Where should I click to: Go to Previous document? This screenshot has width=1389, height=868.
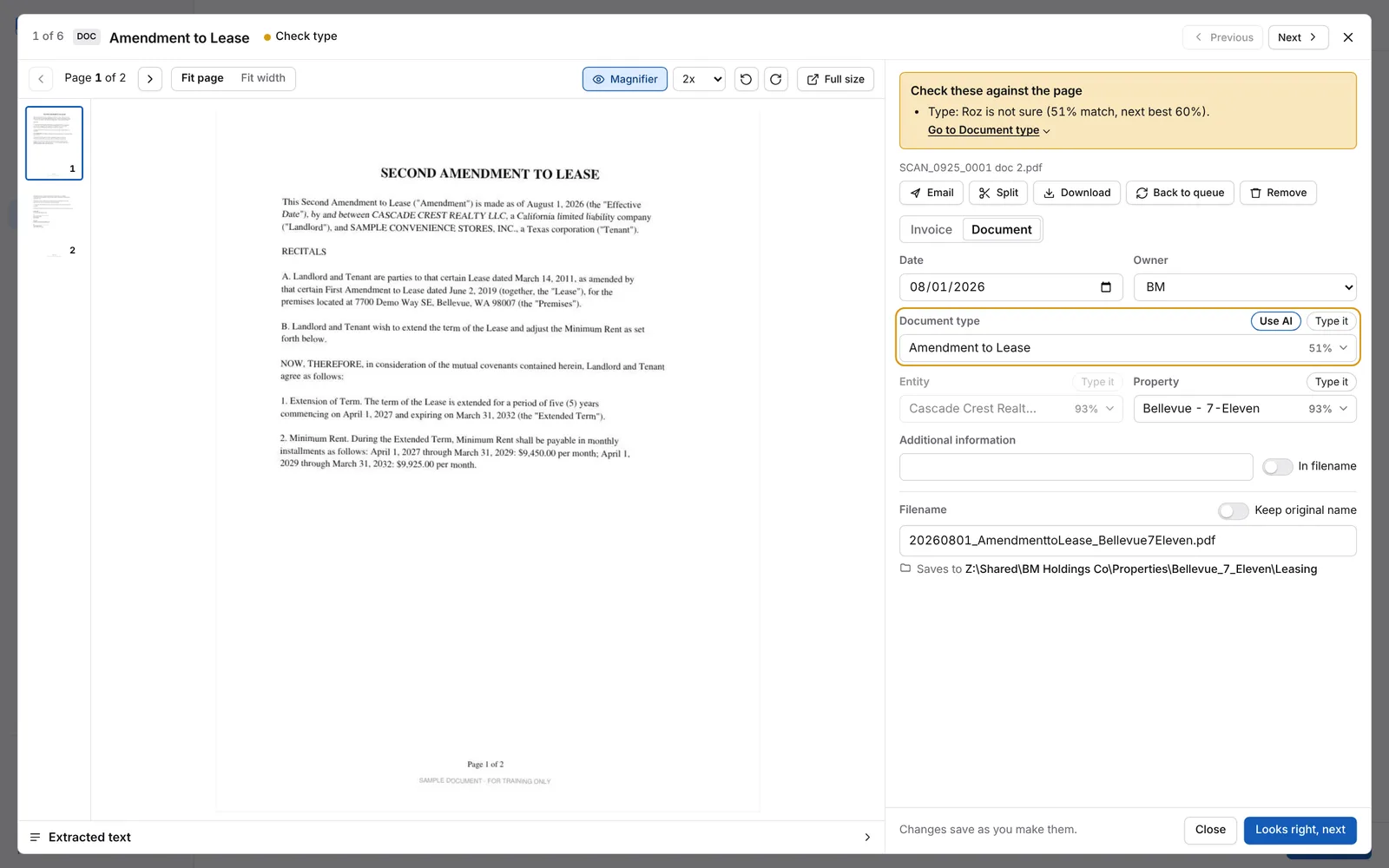1223,37
